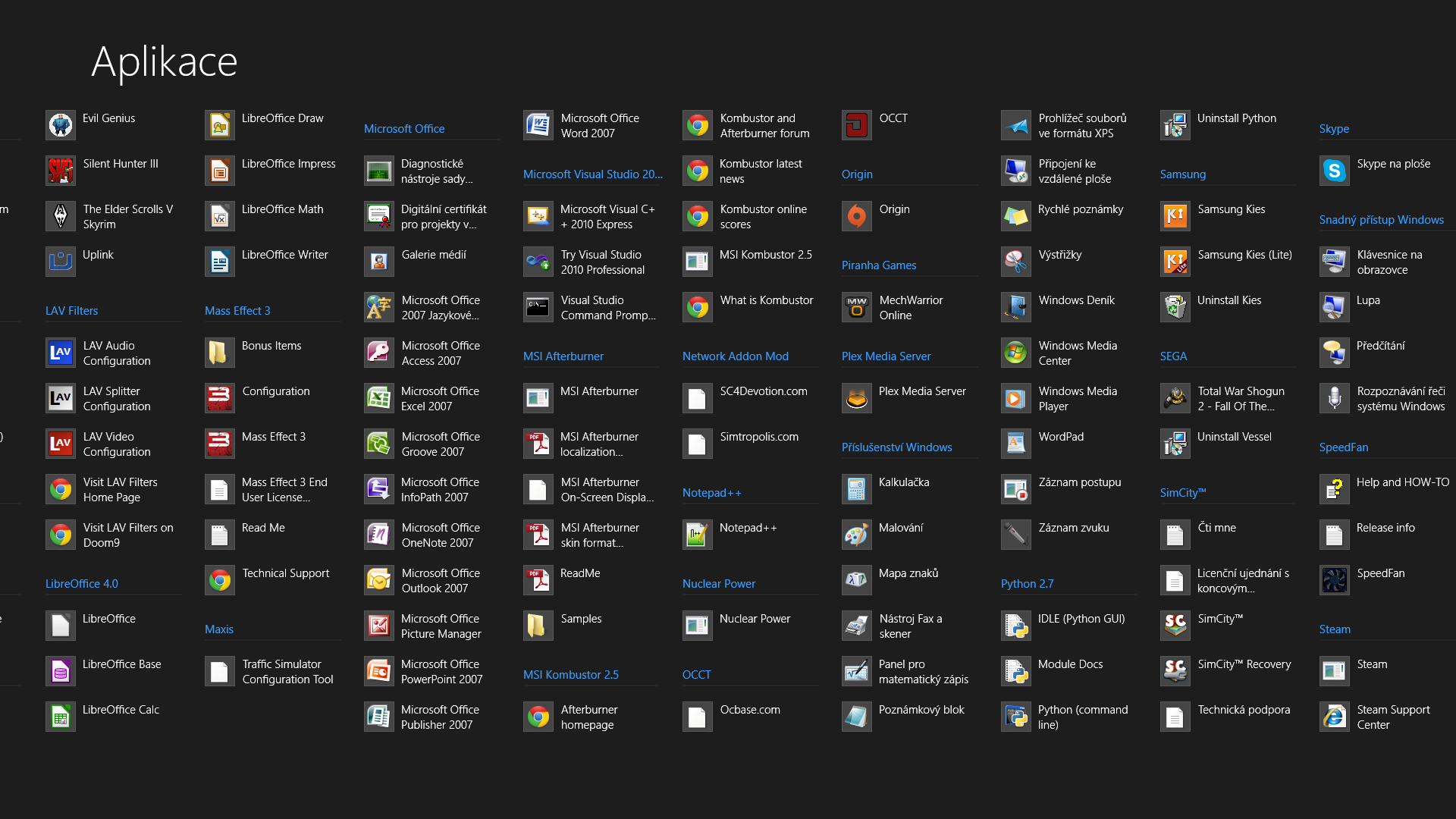Viewport: 1456px width, 819px height.
Task: Open the OCCT app icon
Action: coord(857,125)
